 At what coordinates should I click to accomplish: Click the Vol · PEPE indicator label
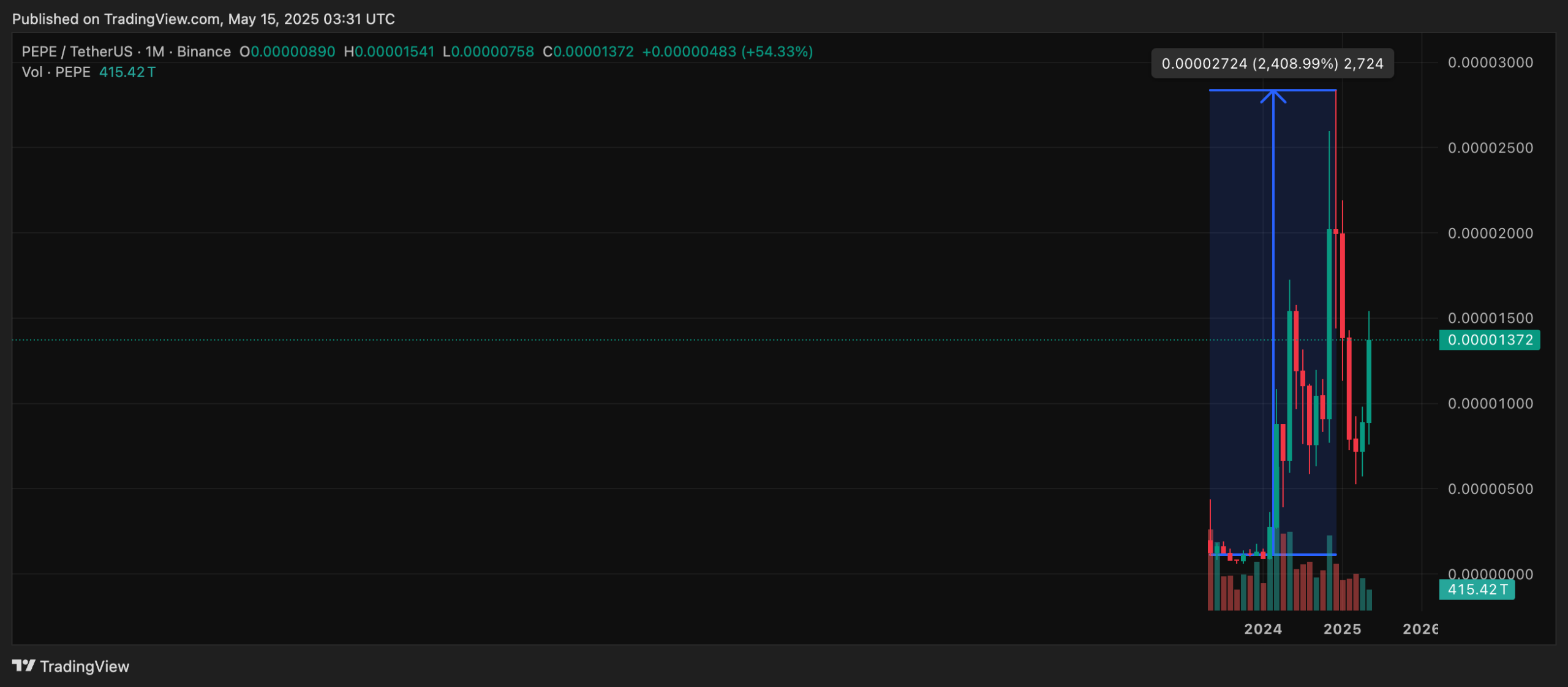click(56, 72)
